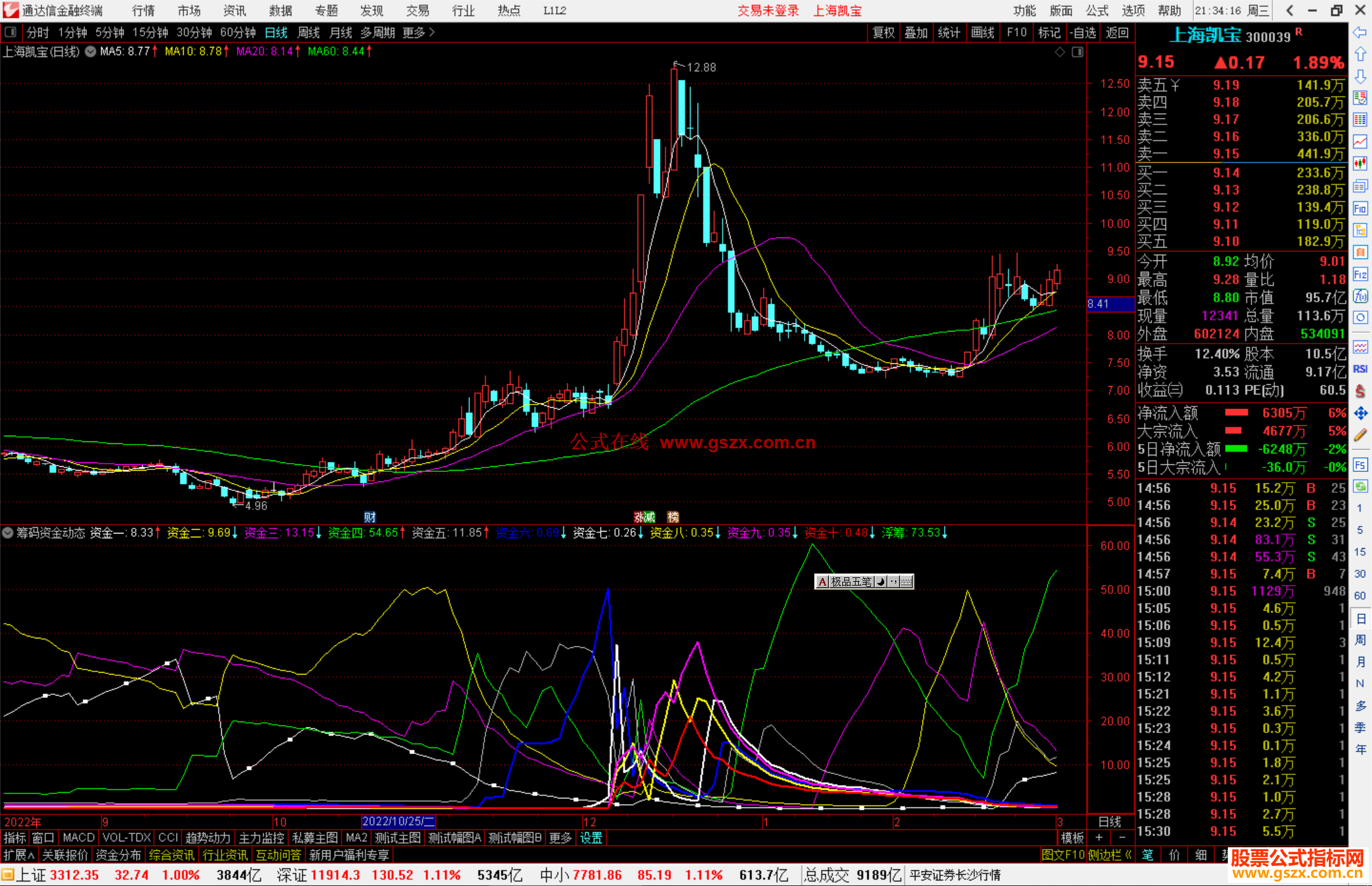Viewport: 1372px width, 886px height.
Task: Click the 2022/10/25 date marker on timeline
Action: click(x=398, y=821)
